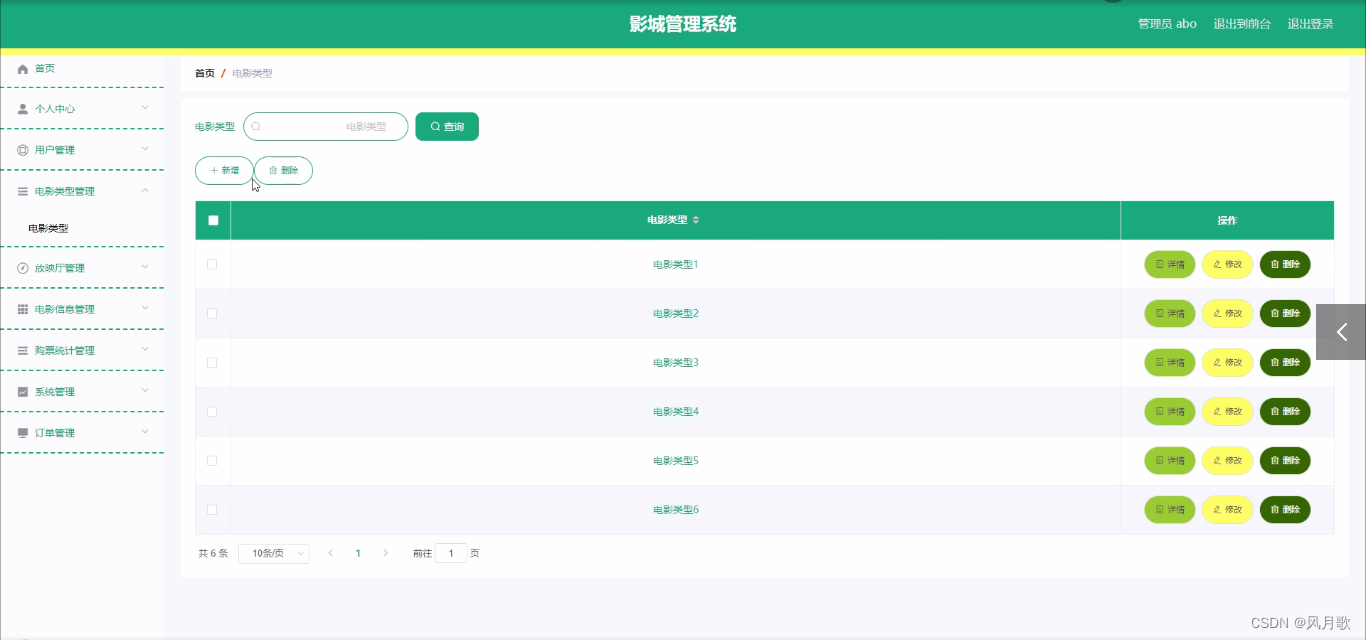Image resolution: width=1366 pixels, height=640 pixels.
Task: Click 详情 button for 电影类型4
Action: [1170, 411]
